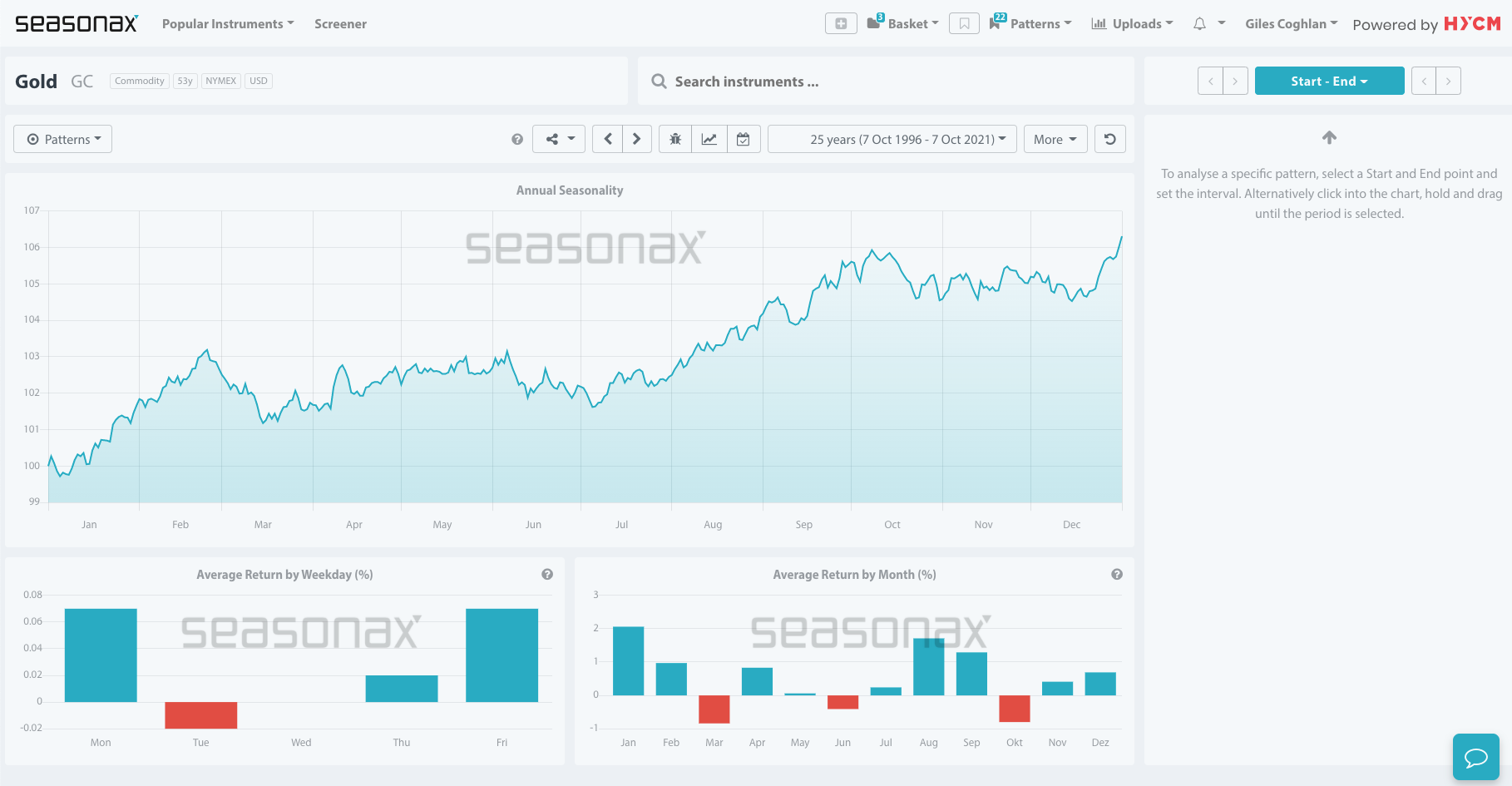The width and height of the screenshot is (1512, 786).
Task: Click the red Tuesday bar
Action: (201, 715)
